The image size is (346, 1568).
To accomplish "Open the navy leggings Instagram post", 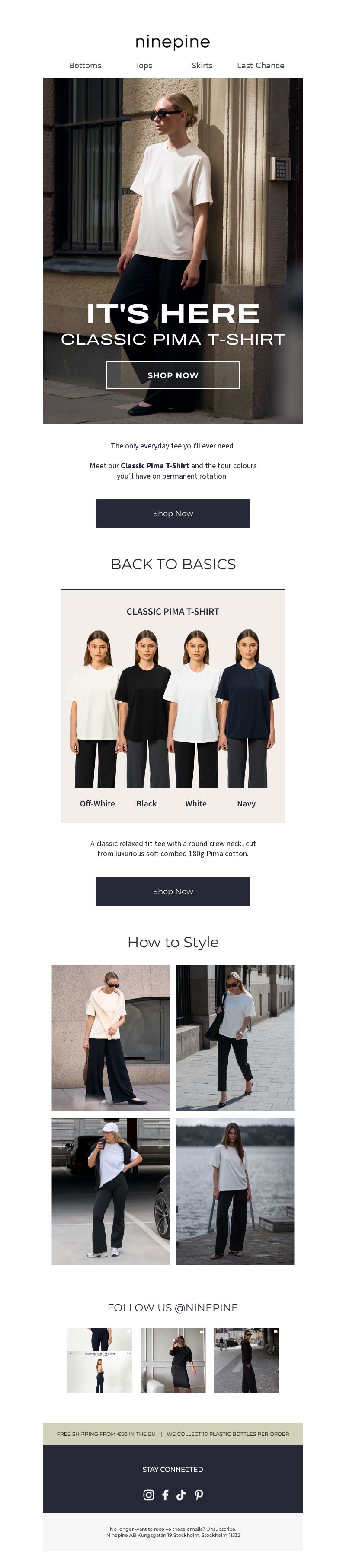I will point(100,1360).
